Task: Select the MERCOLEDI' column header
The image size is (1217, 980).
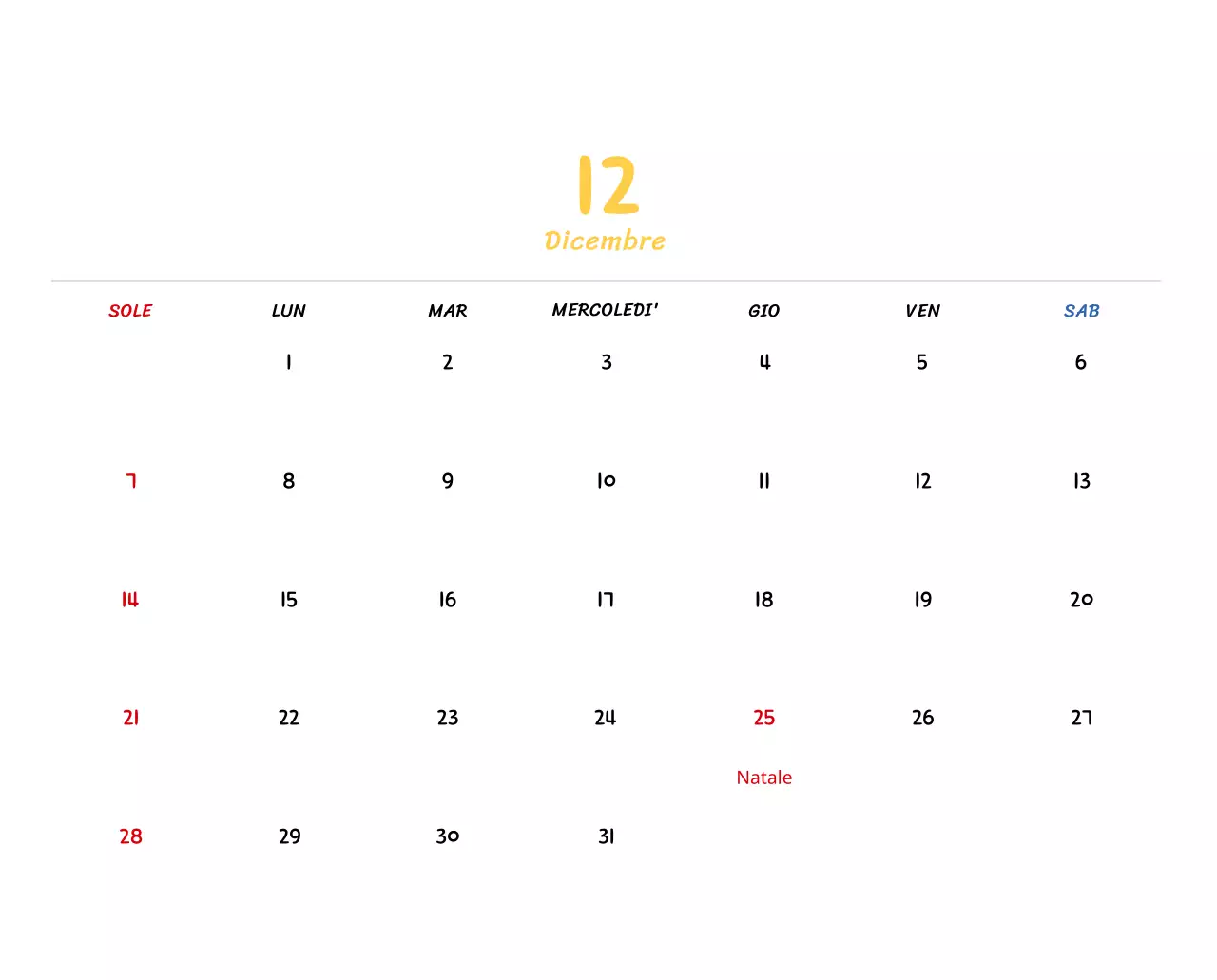Action: [606, 309]
